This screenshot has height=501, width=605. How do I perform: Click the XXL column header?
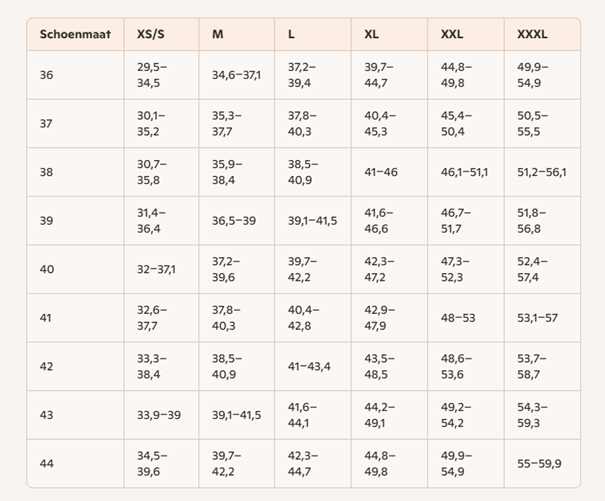(452, 34)
